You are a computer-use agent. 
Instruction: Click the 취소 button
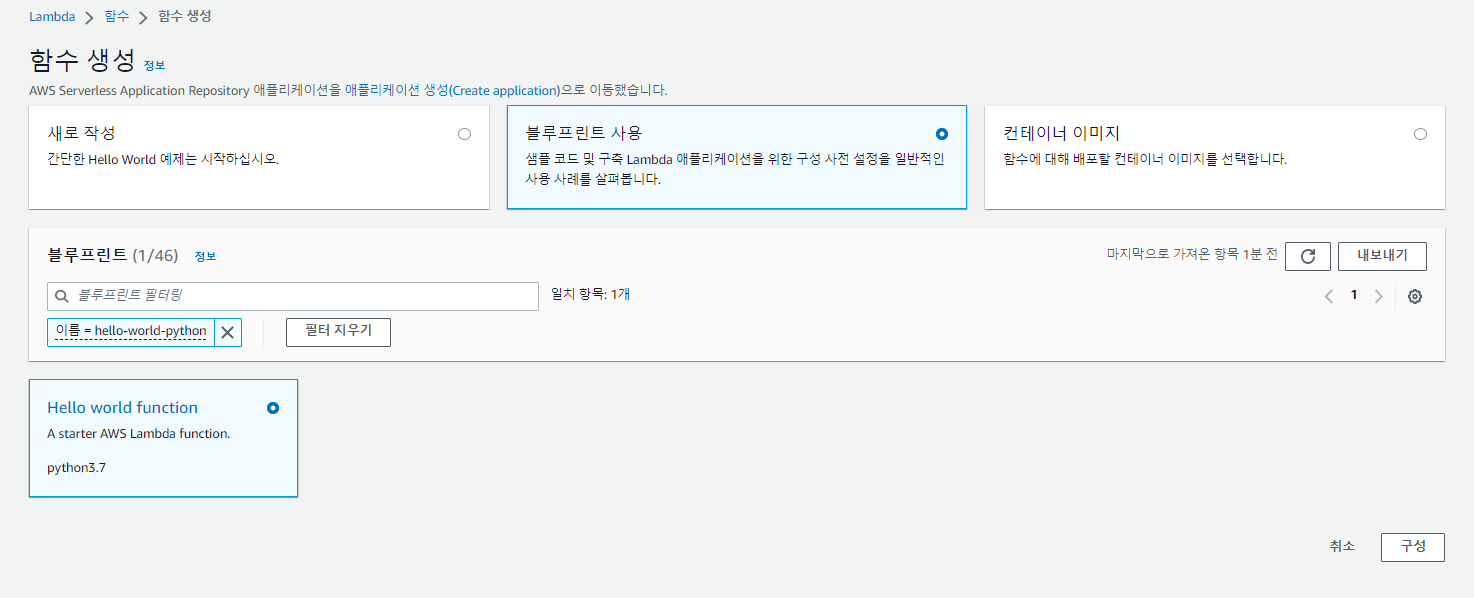1342,546
